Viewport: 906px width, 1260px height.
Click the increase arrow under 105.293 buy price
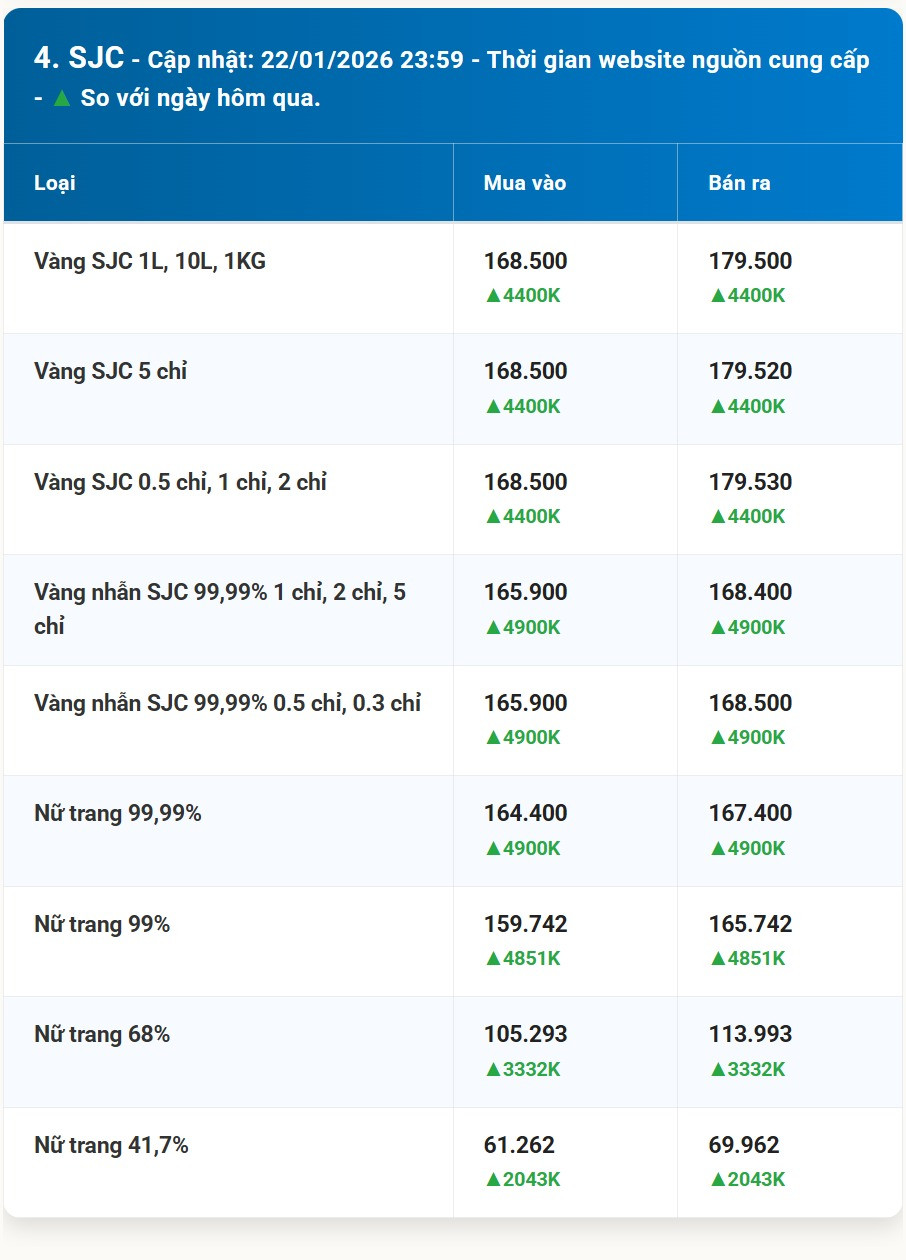click(x=492, y=1069)
